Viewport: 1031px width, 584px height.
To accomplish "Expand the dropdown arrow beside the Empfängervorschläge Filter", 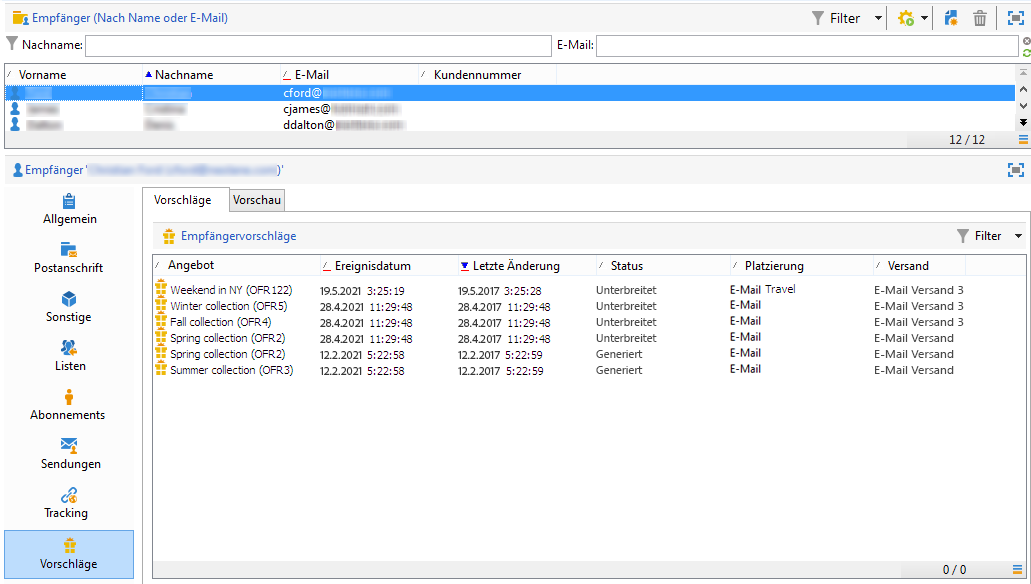I will [1018, 236].
